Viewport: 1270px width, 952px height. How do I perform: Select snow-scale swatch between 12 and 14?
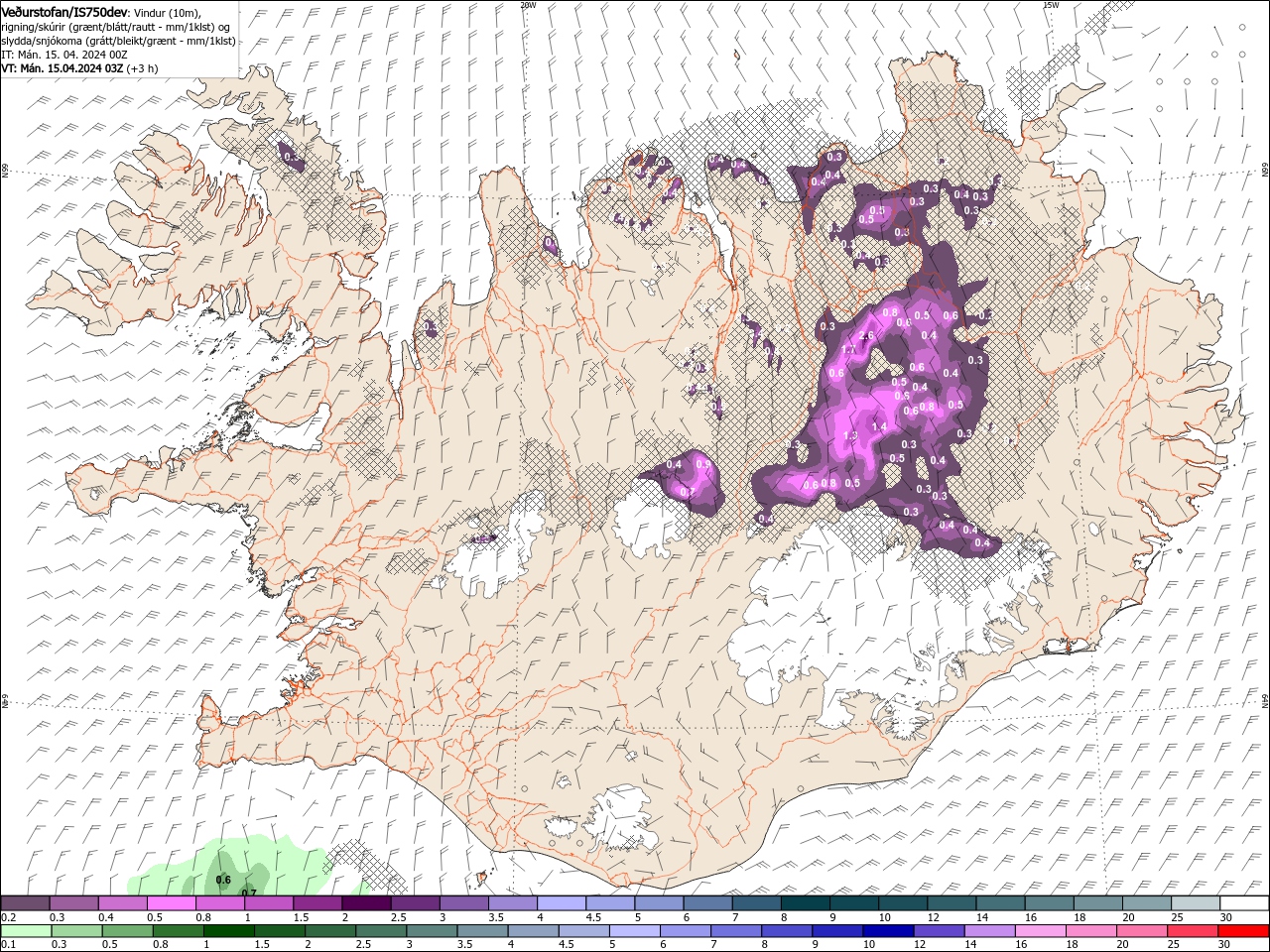click(951, 903)
